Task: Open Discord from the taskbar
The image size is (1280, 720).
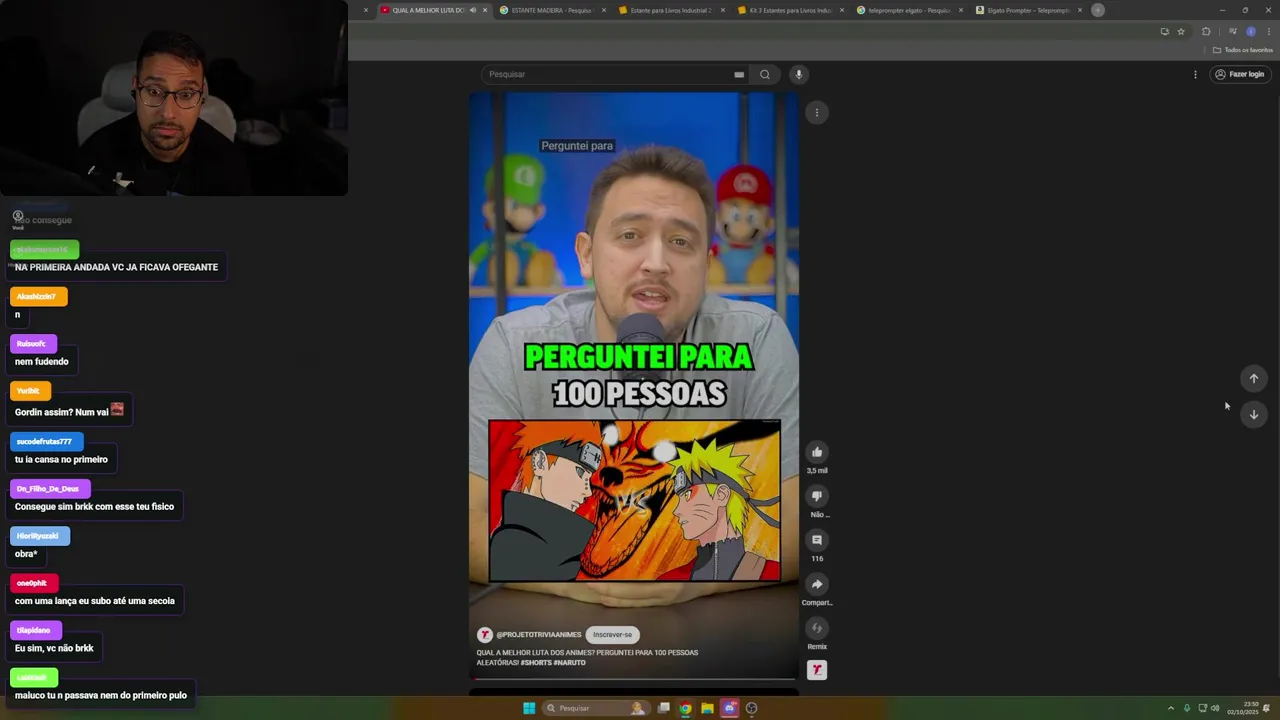Action: [x=730, y=708]
